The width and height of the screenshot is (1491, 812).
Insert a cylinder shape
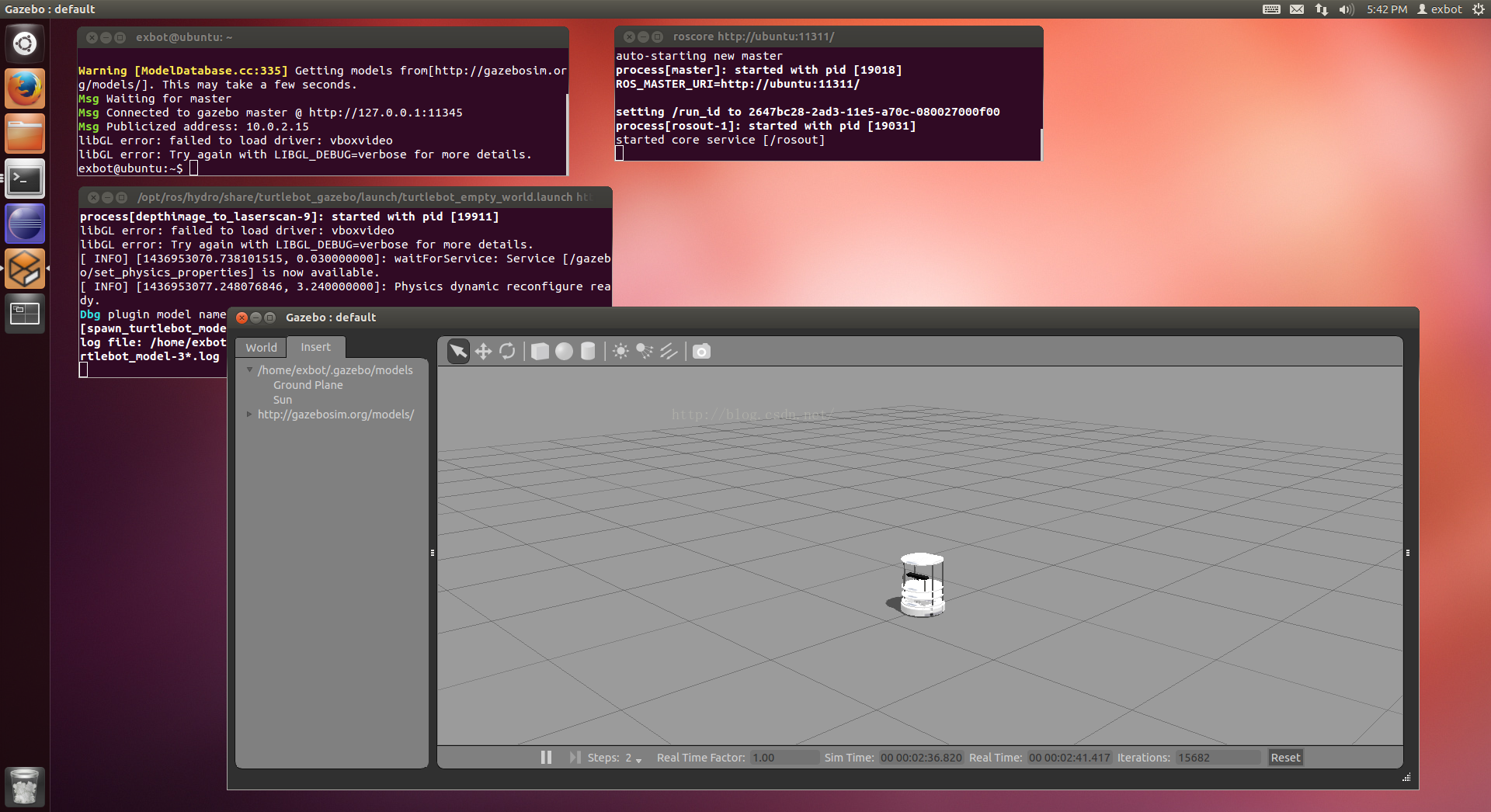(589, 352)
